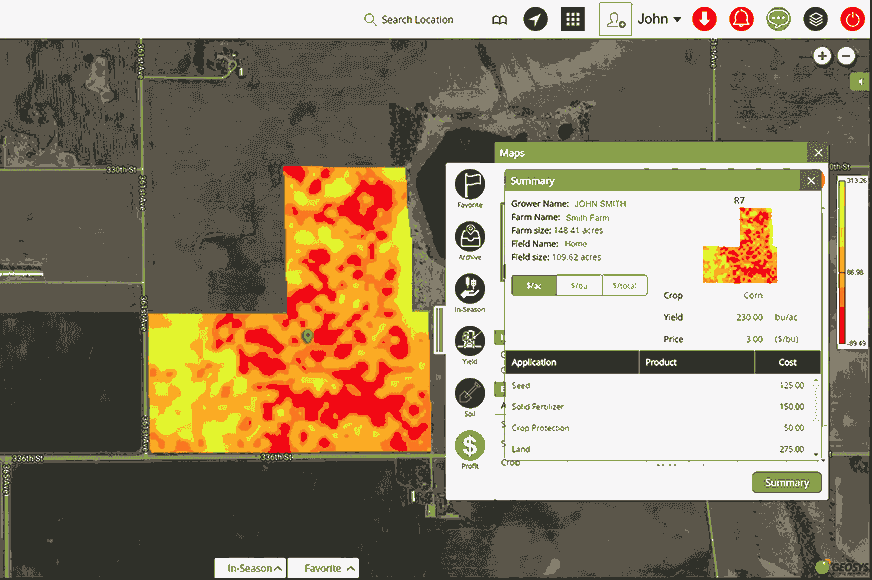
Task: Switch cost units to $/total
Action: click(625, 286)
